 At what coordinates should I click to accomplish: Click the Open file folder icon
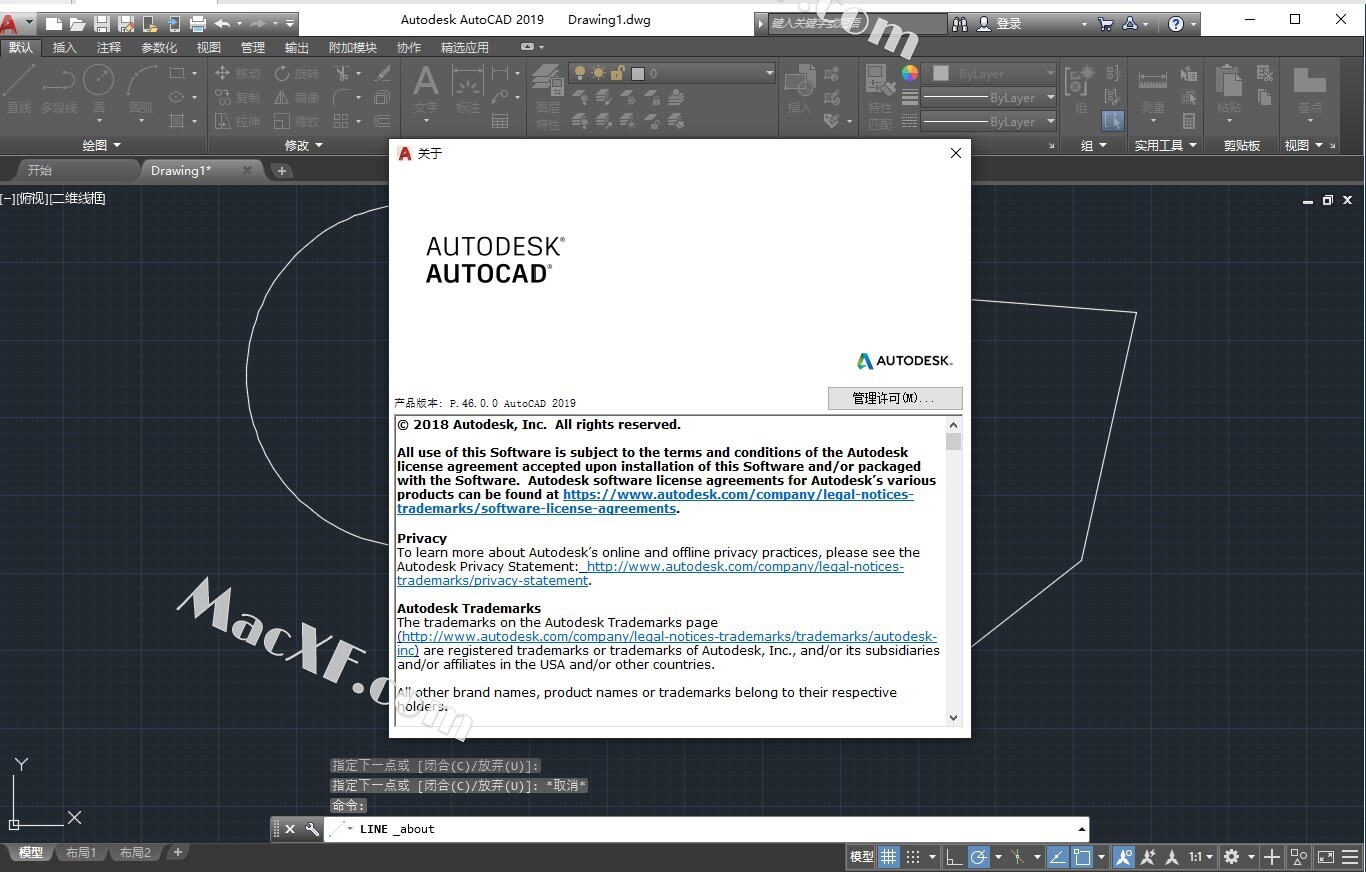click(77, 23)
